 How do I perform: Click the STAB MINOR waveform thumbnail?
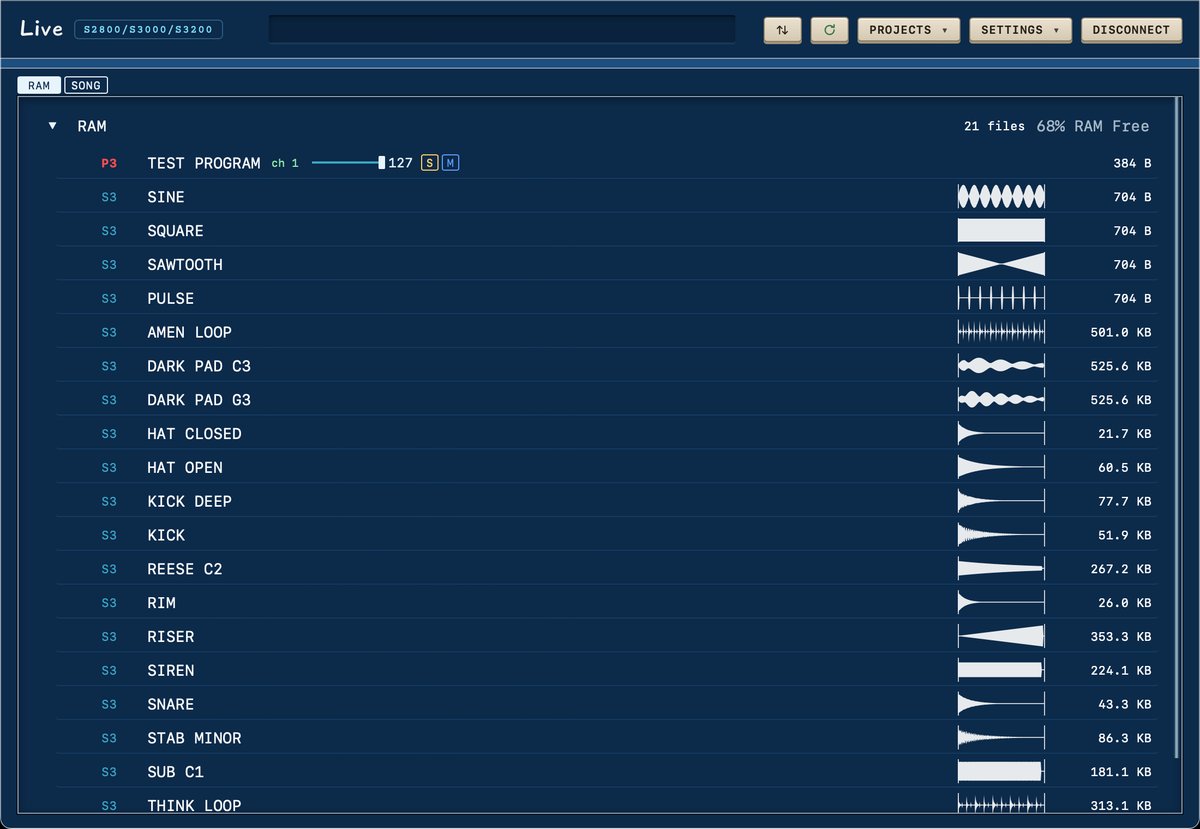(x=1001, y=738)
